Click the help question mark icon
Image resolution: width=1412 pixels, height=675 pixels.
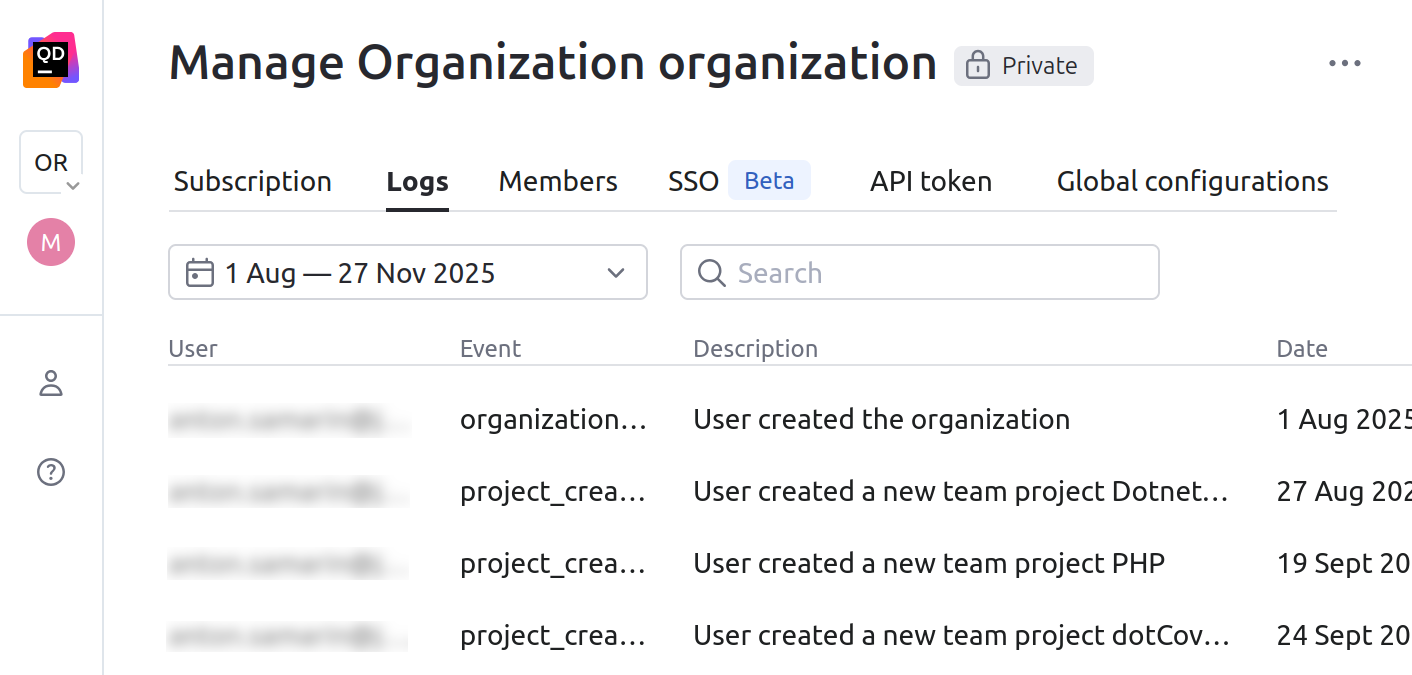click(x=51, y=471)
